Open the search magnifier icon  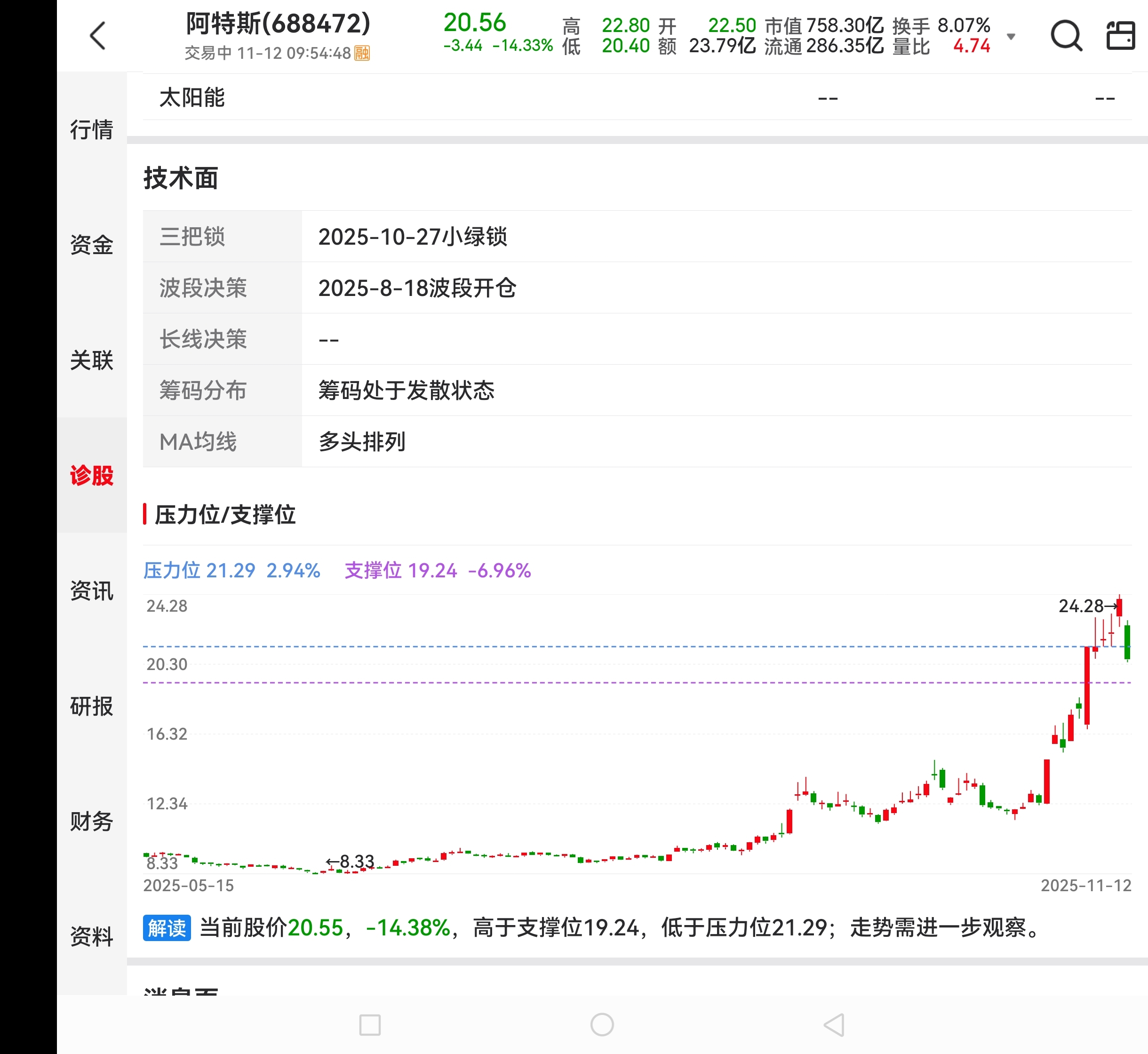(1066, 36)
